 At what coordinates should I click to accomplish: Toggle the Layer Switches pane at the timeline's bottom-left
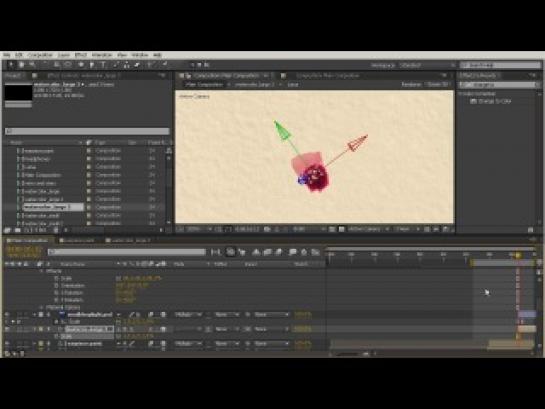coord(8,354)
